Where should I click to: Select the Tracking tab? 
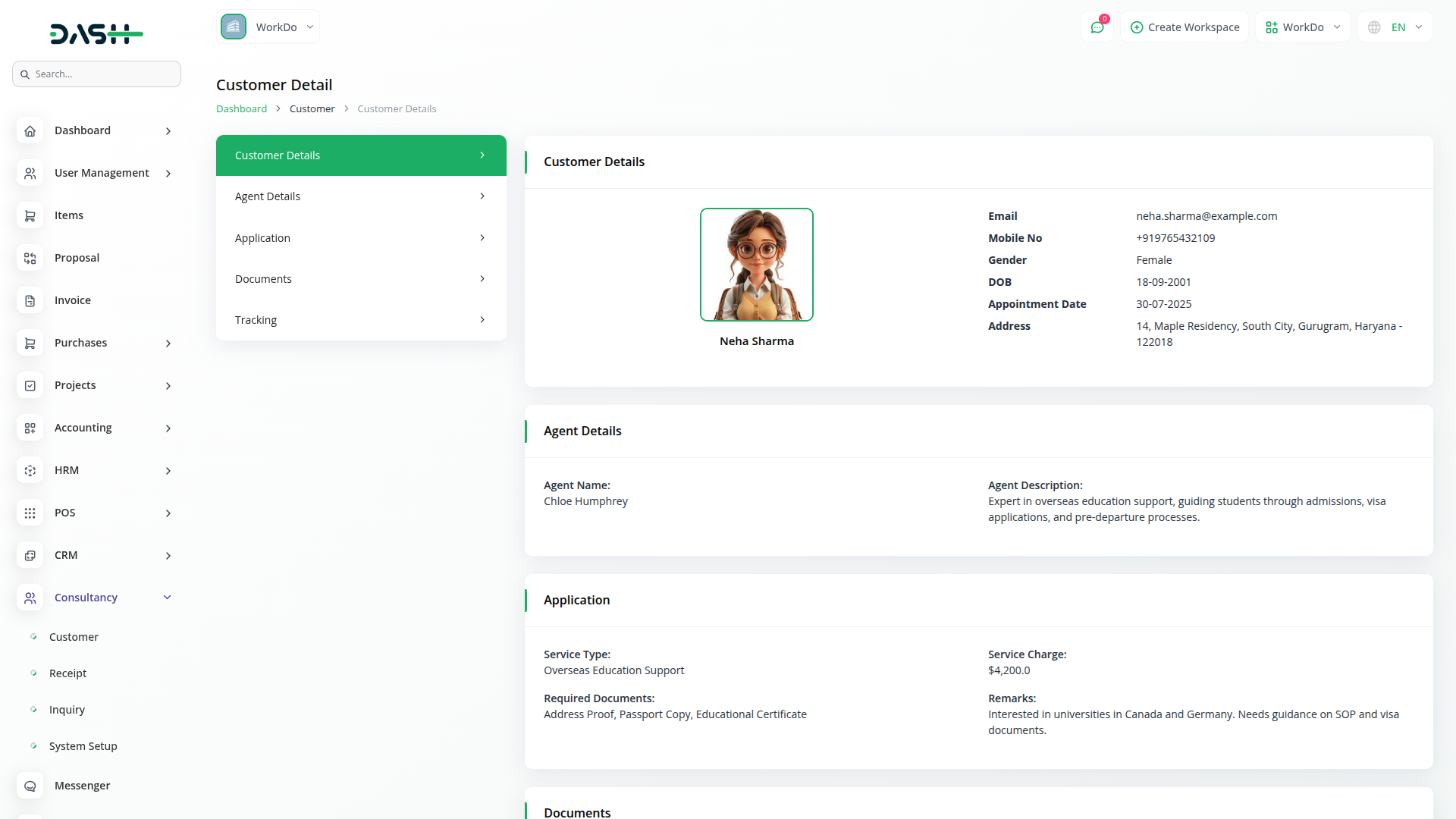(x=360, y=320)
